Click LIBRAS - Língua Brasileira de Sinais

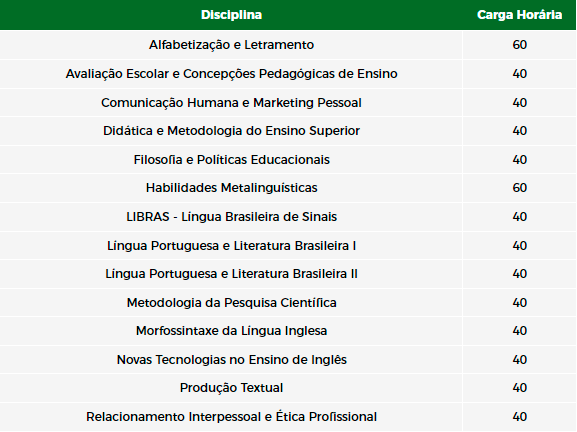click(x=231, y=216)
